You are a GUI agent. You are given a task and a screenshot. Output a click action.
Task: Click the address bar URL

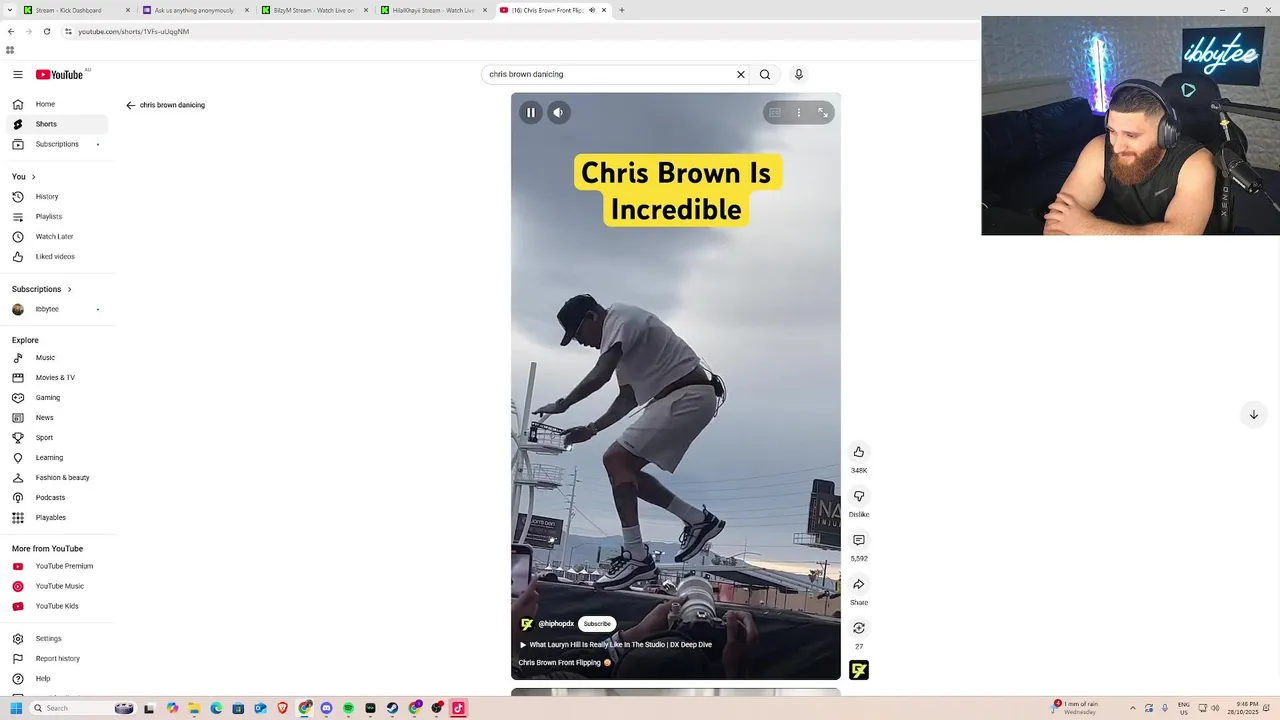pyautogui.click(x=134, y=31)
